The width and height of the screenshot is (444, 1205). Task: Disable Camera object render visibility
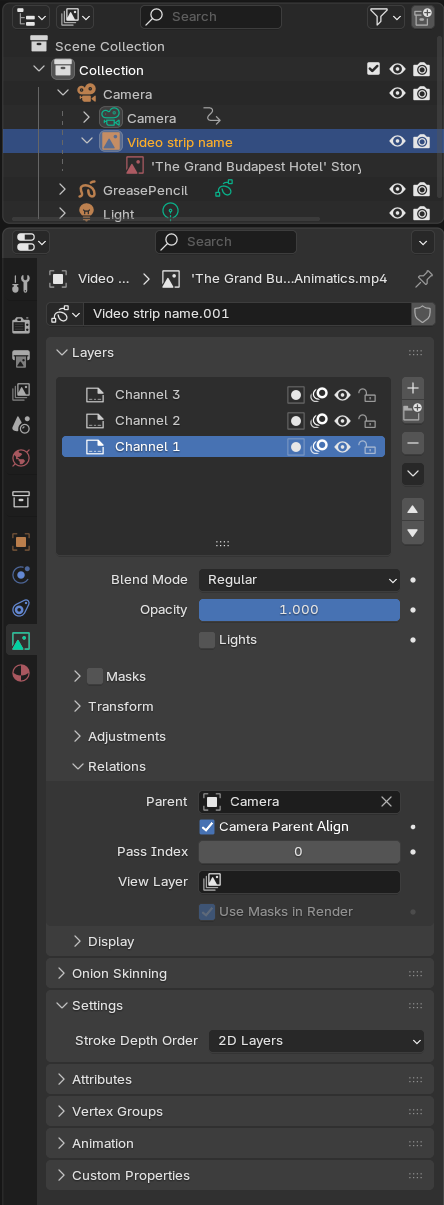(422, 93)
